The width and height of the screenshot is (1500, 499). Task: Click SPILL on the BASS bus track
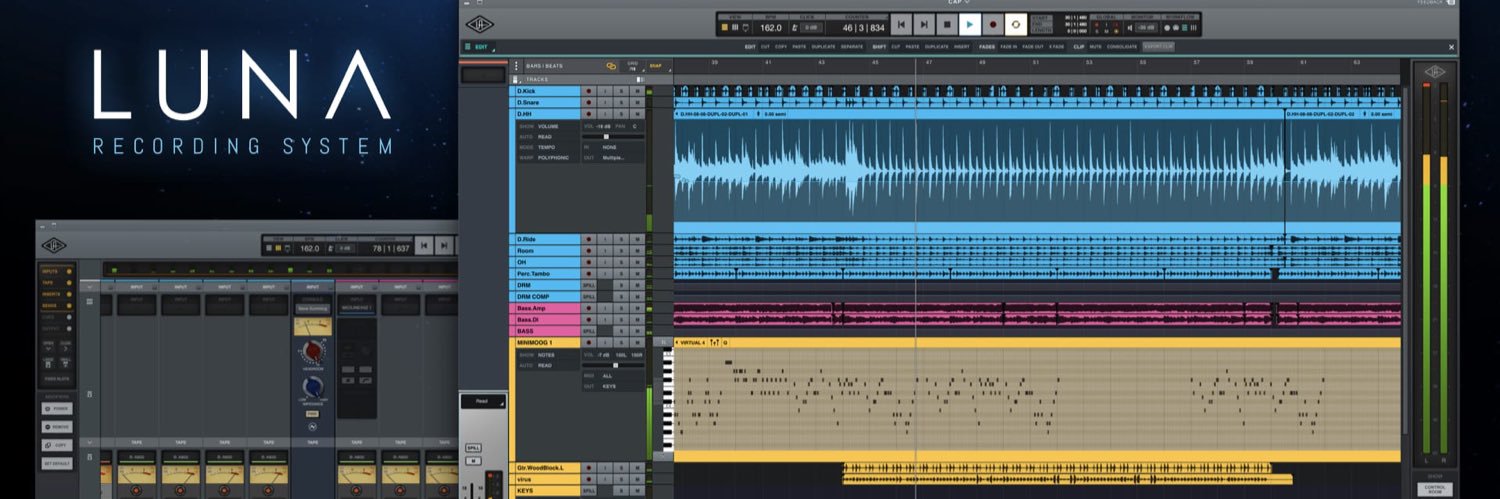[589, 331]
